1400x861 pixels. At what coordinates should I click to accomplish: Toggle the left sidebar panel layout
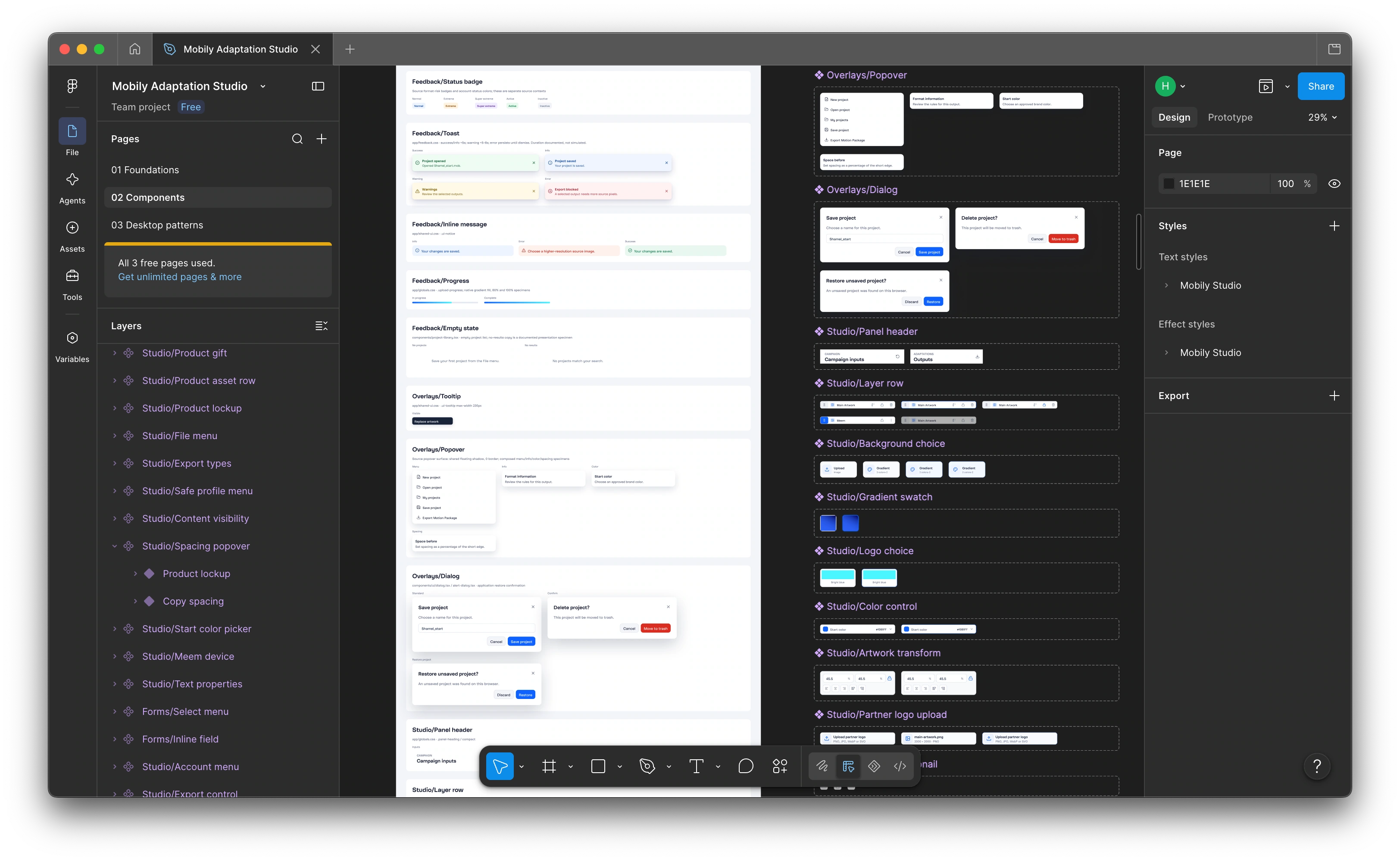318,86
